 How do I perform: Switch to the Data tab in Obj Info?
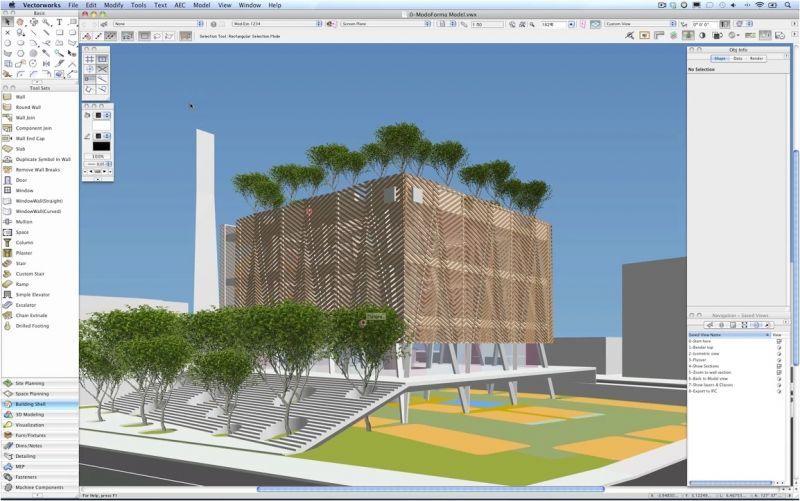click(x=738, y=58)
